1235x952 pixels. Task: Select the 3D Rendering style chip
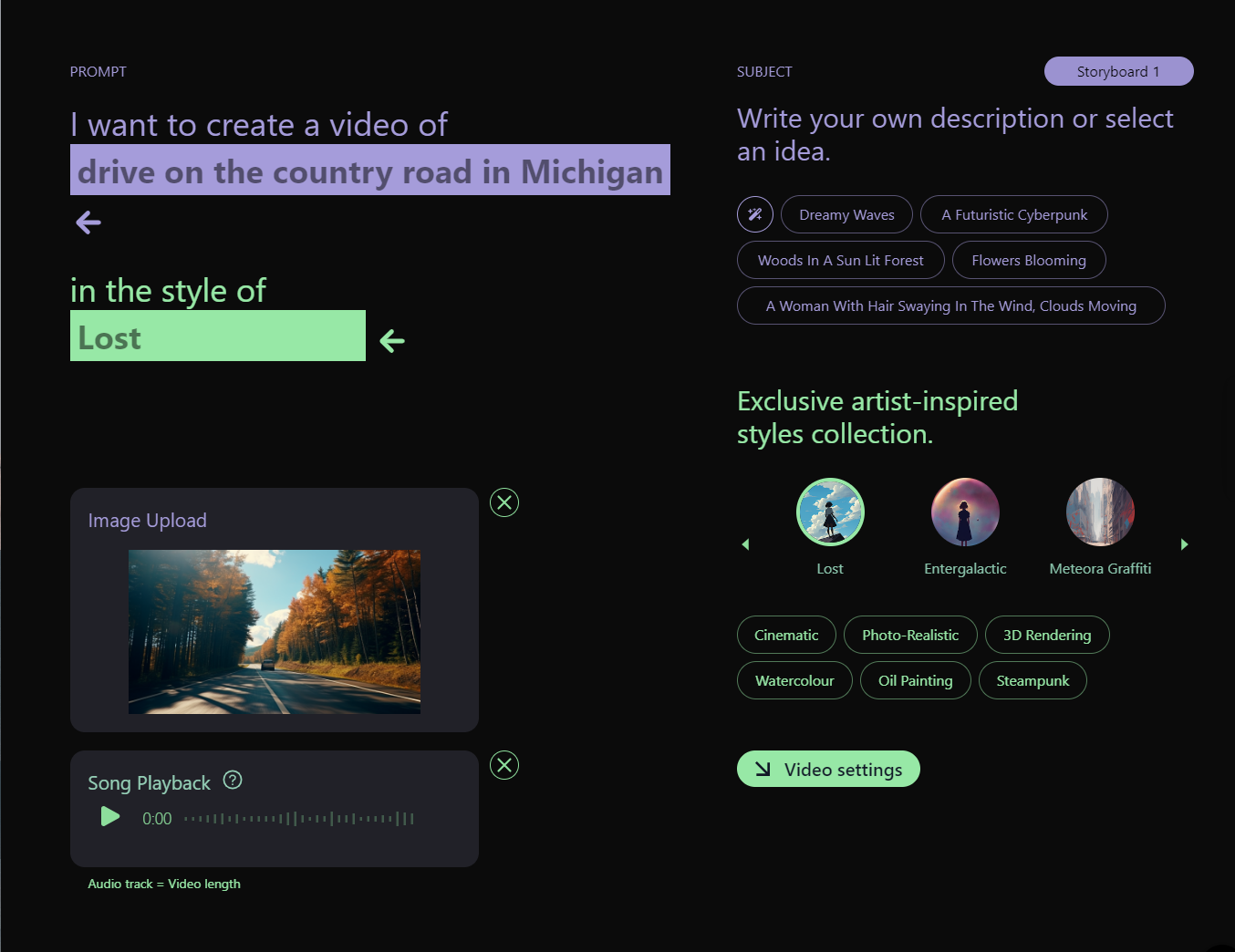pos(1047,635)
